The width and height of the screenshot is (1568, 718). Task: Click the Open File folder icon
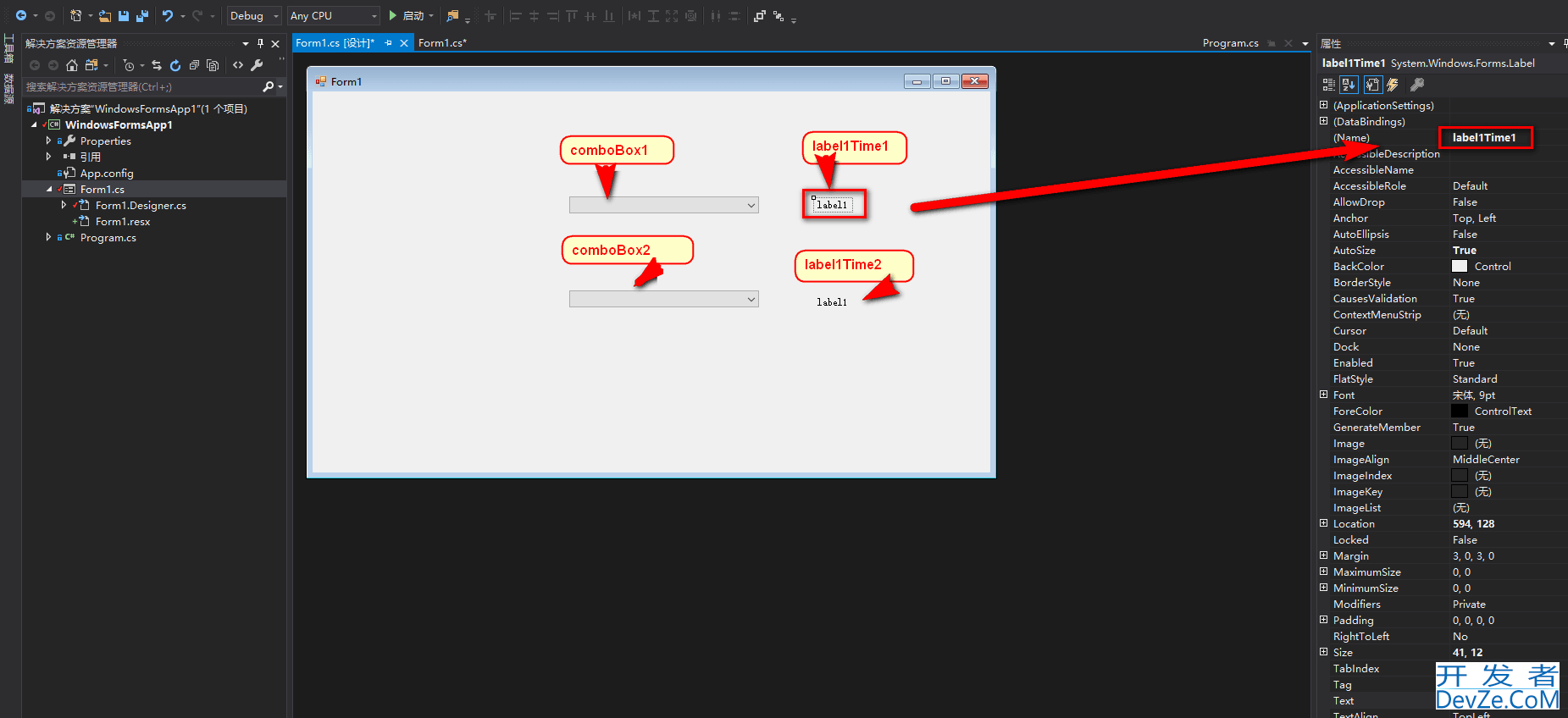(104, 15)
